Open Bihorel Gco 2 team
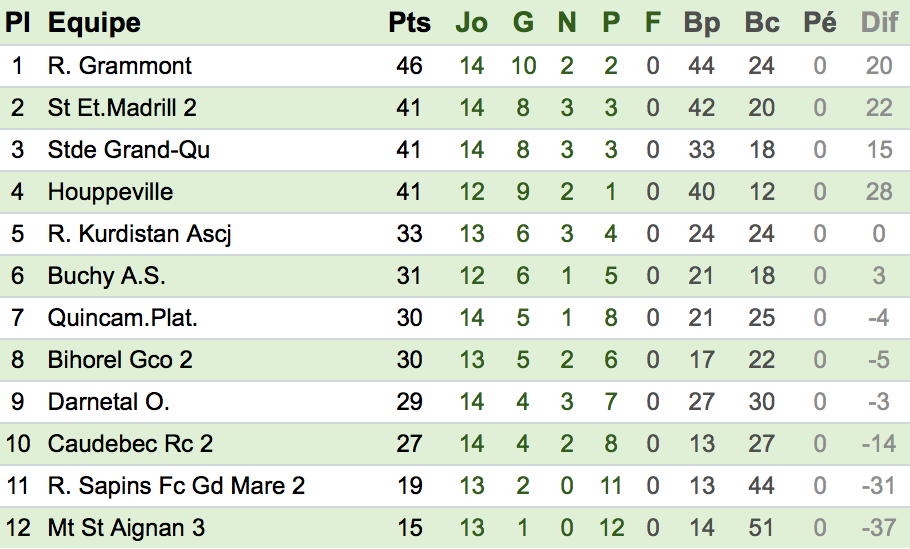Screen dimensions: 910x549 pyautogui.click(x=120, y=360)
